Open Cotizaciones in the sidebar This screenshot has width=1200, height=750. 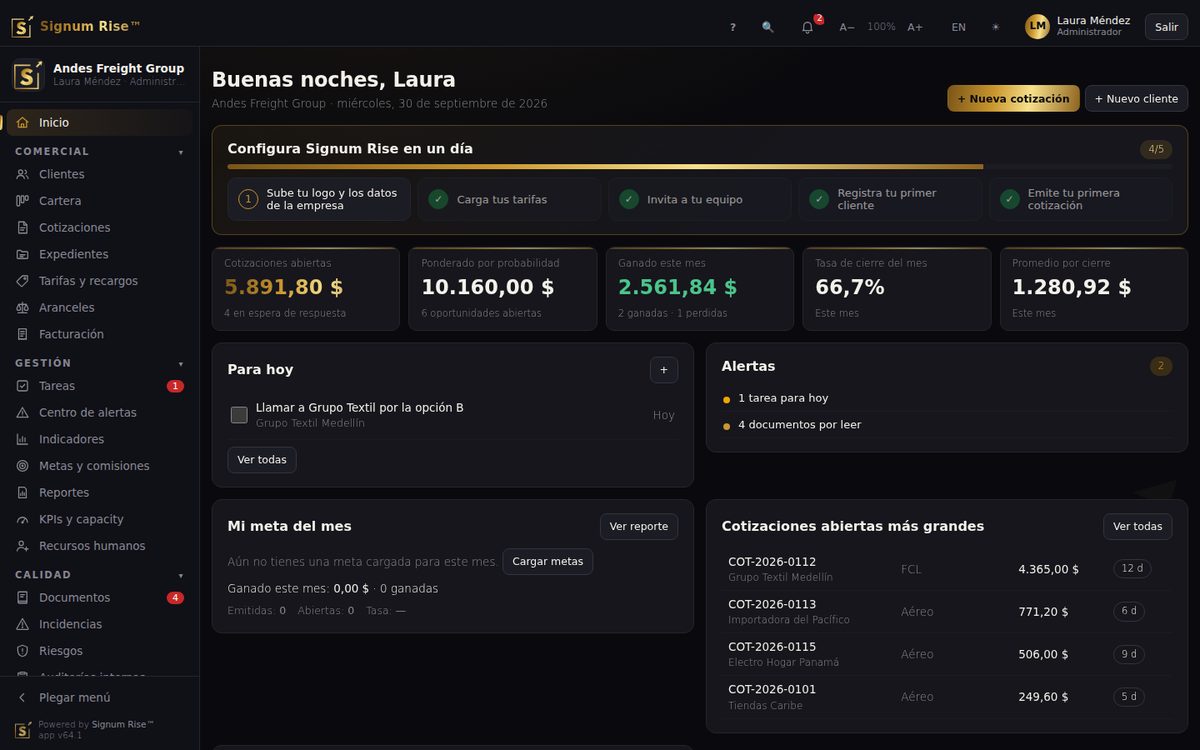tap(99, 228)
